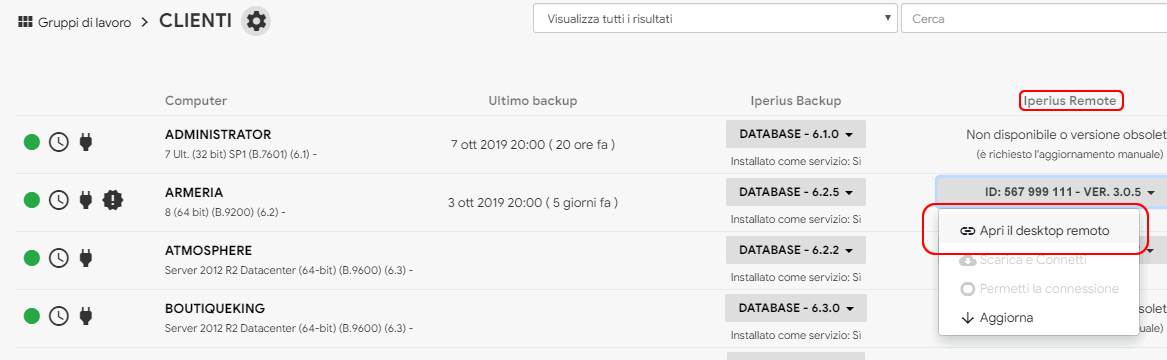Click the green status dot for BOUTIQUEKING
Screen dimensions: 1167x360
(32, 316)
